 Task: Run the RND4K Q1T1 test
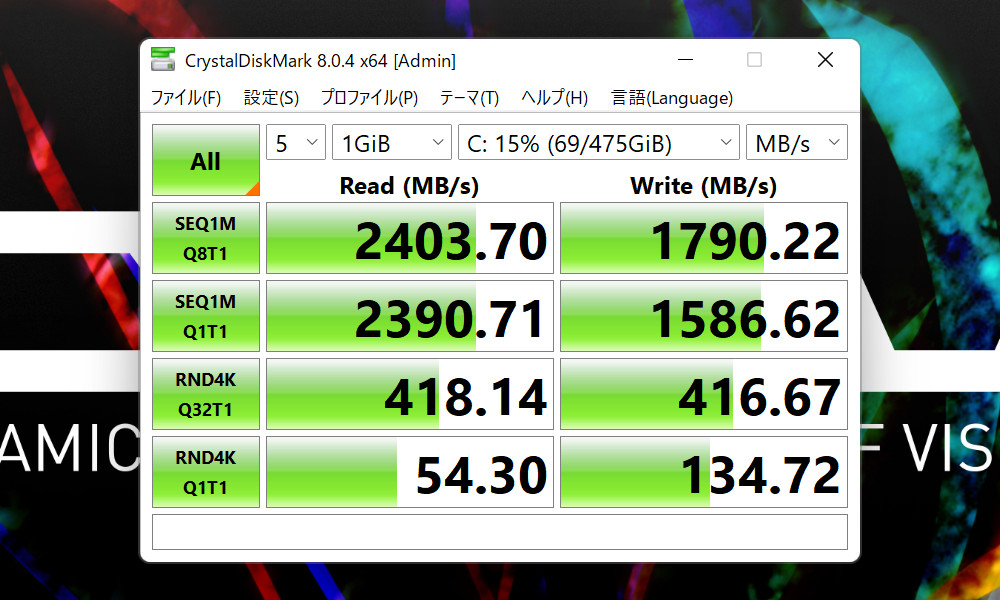(x=205, y=472)
